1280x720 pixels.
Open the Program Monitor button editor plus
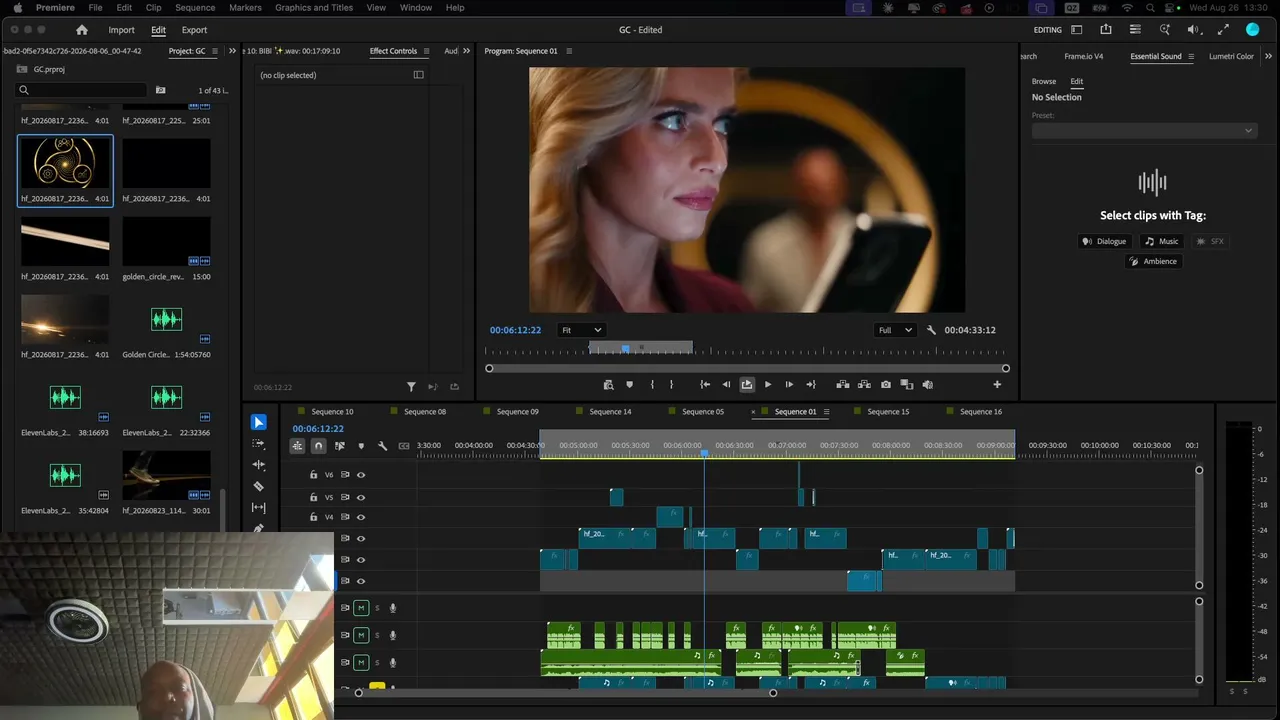(x=997, y=384)
